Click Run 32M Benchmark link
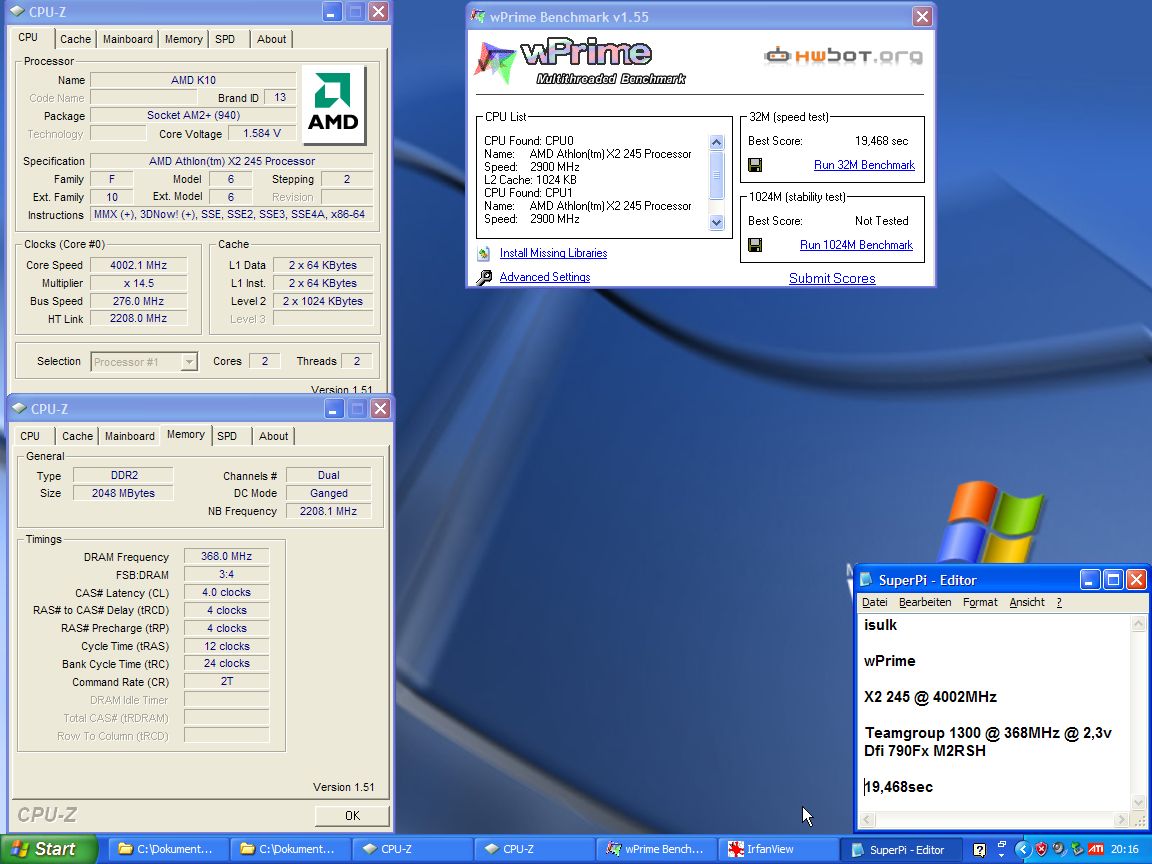The image size is (1152, 864). tap(864, 165)
